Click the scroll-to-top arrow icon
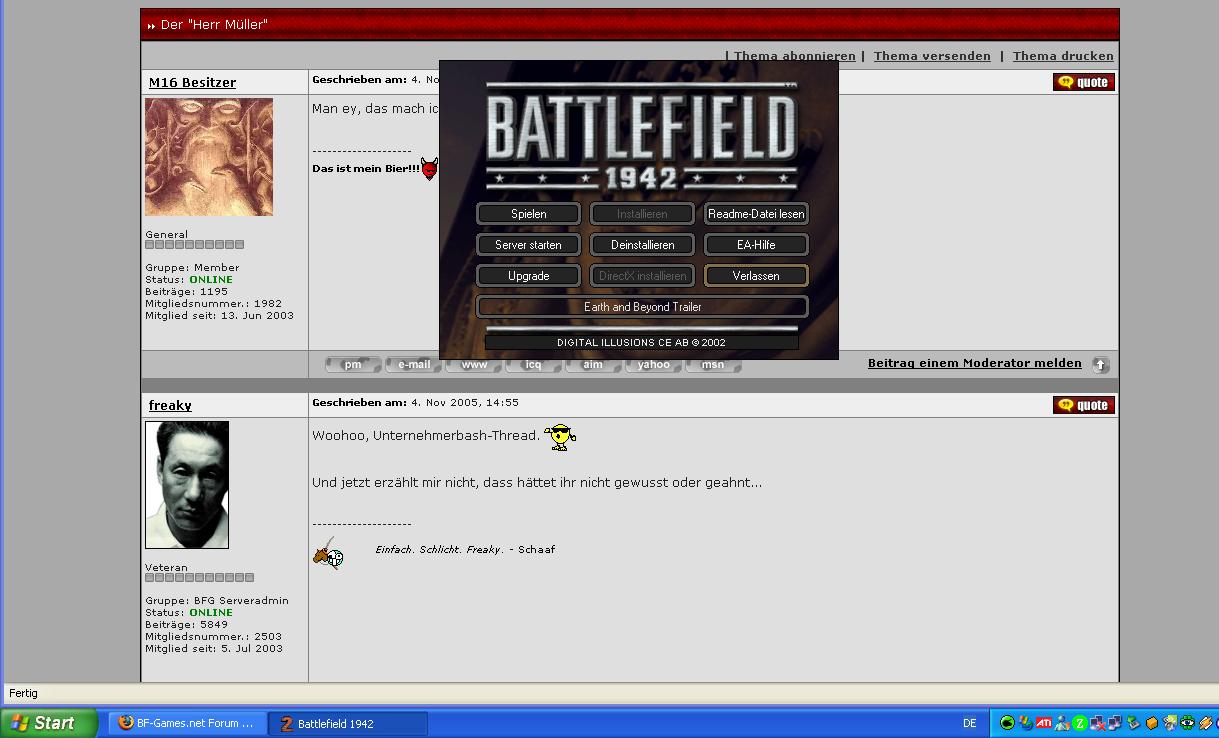This screenshot has width=1219, height=738. coord(1100,365)
